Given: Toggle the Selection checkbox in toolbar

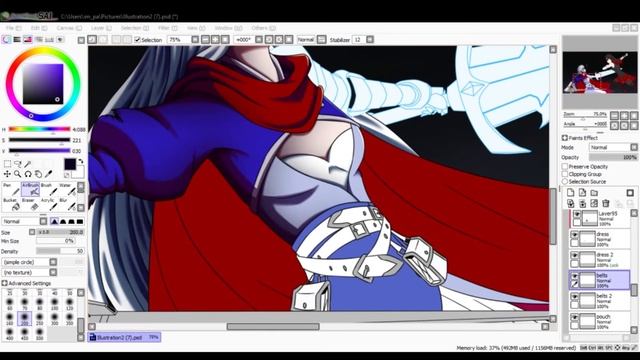Looking at the screenshot, I should tap(138, 40).
